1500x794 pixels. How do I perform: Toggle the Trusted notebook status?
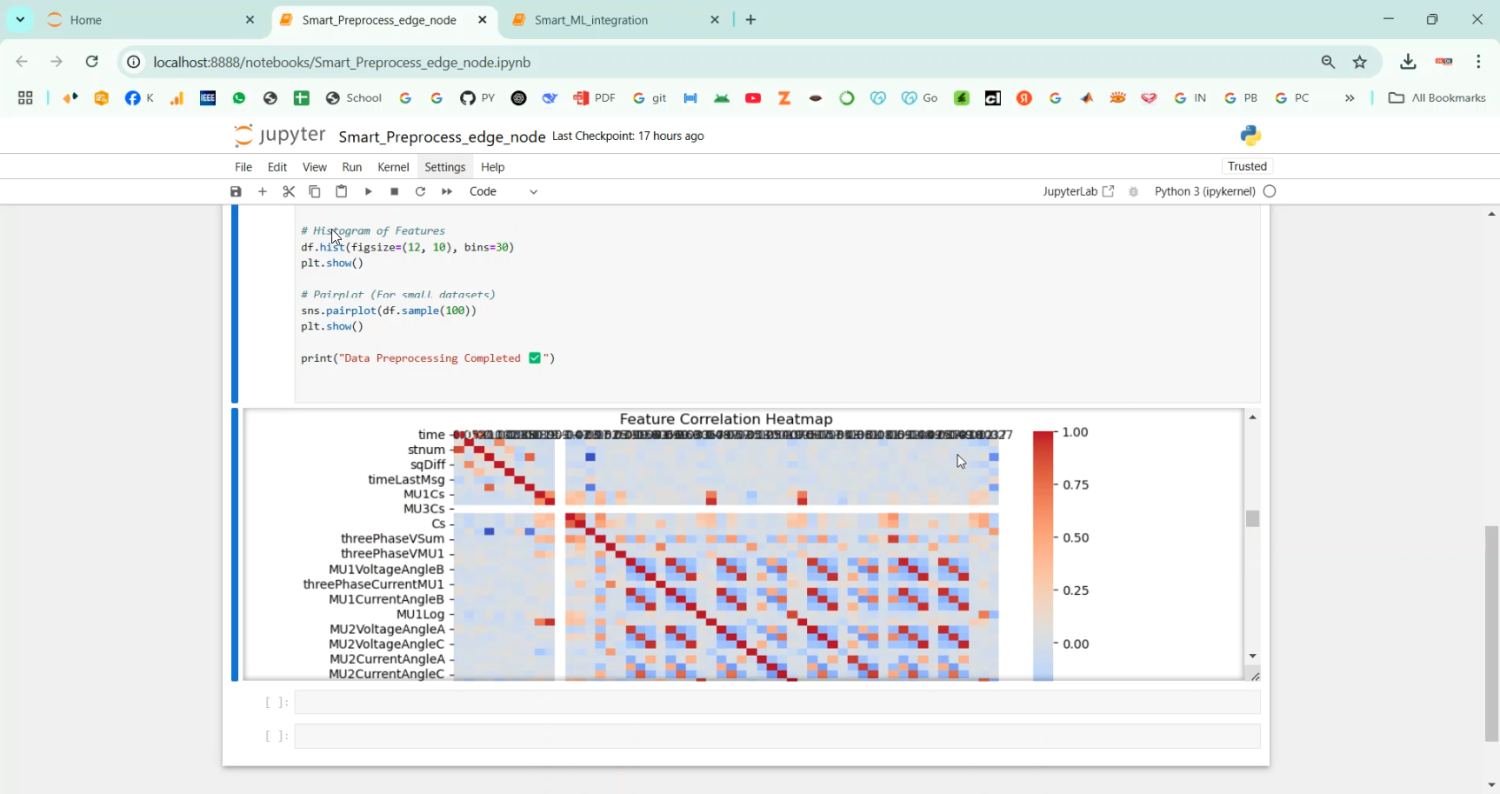tap(1246, 166)
